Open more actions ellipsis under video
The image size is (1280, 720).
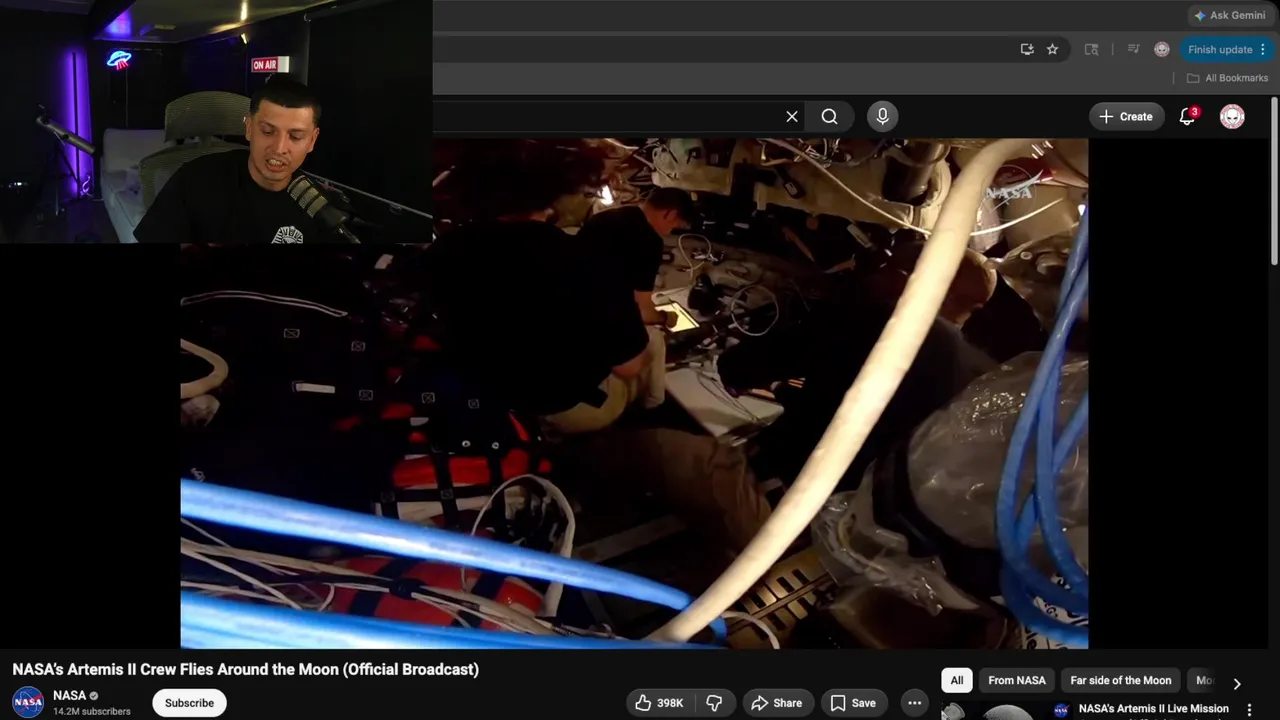pos(914,703)
